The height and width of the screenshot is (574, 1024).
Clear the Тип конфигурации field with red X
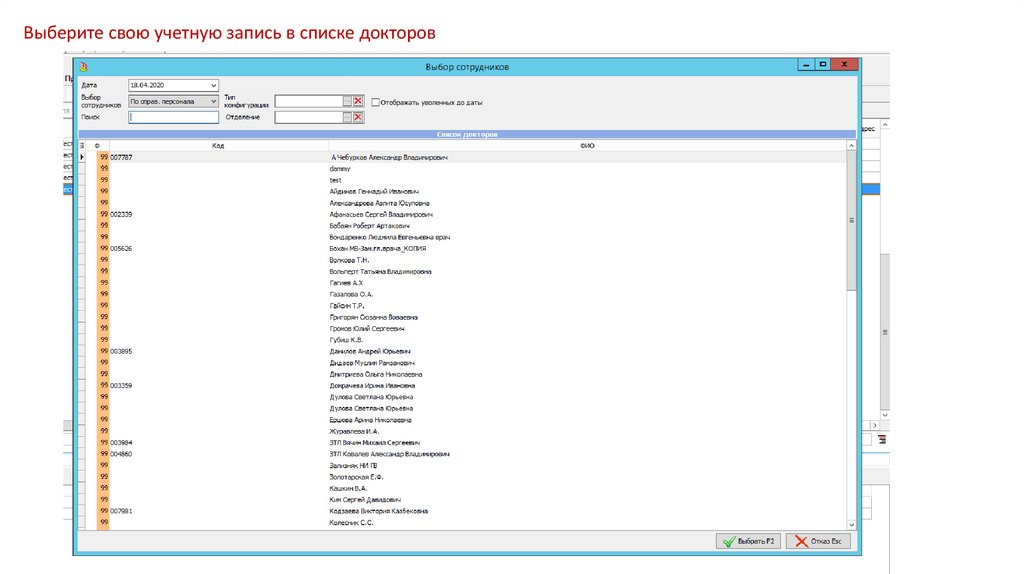click(x=358, y=101)
